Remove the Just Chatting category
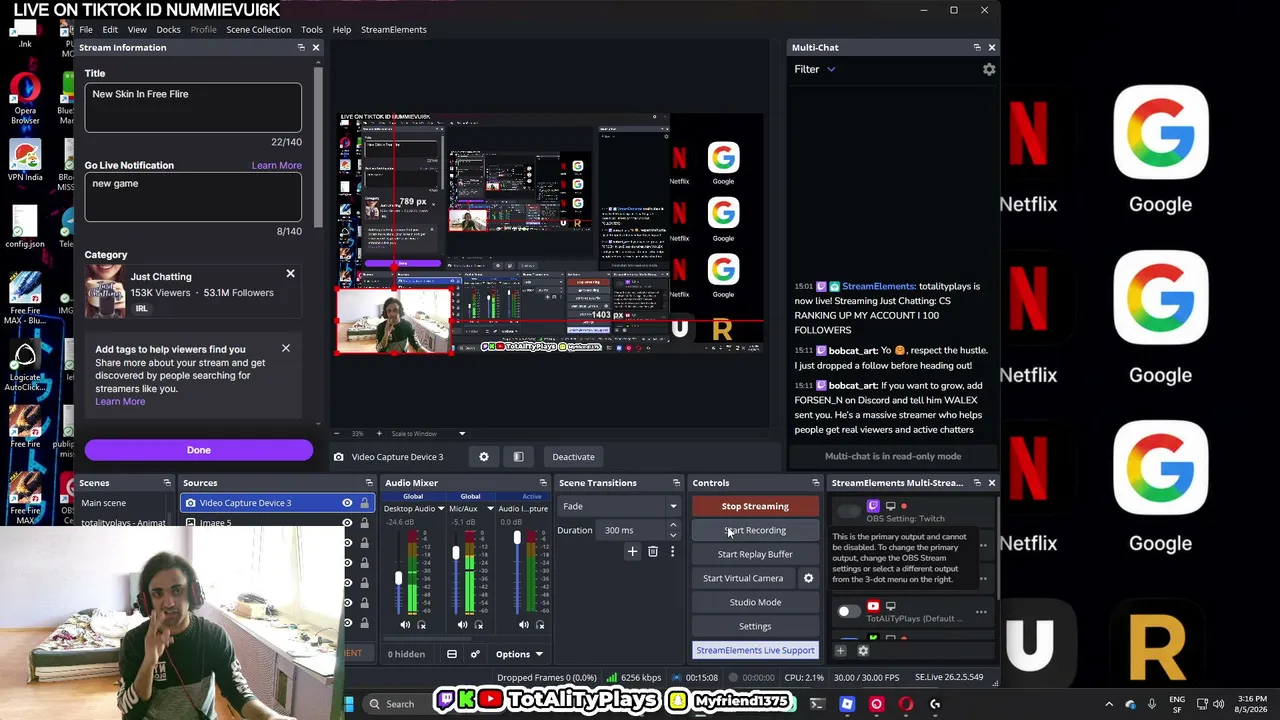Viewport: 1280px width, 720px height. tap(291, 273)
